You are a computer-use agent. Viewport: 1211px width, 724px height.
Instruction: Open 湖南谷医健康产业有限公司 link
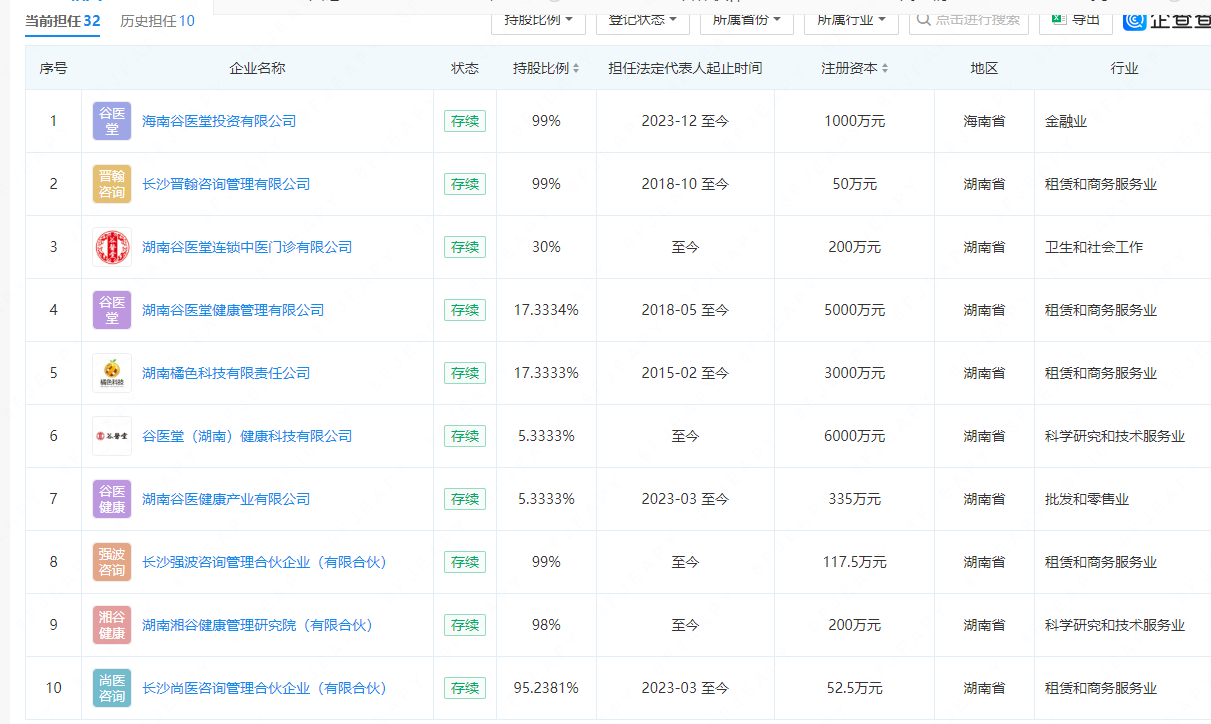pos(226,499)
